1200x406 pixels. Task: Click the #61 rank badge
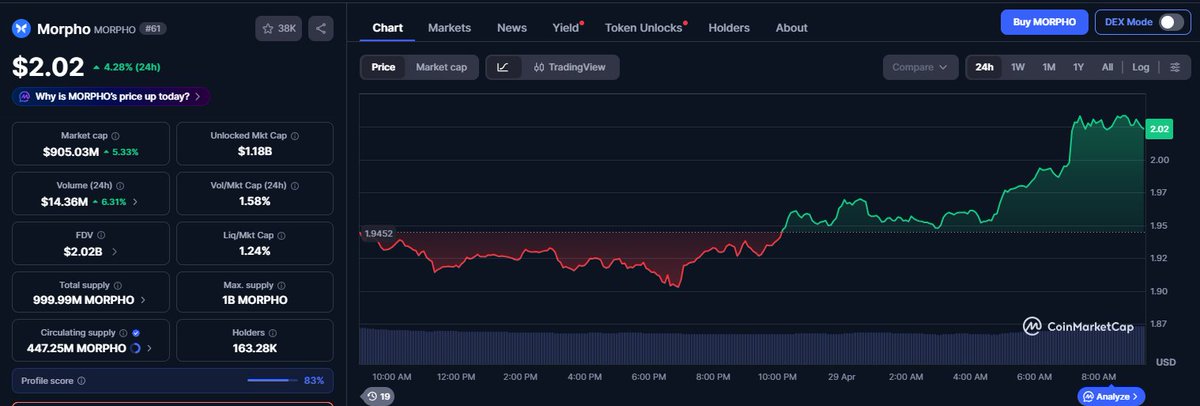click(x=153, y=28)
